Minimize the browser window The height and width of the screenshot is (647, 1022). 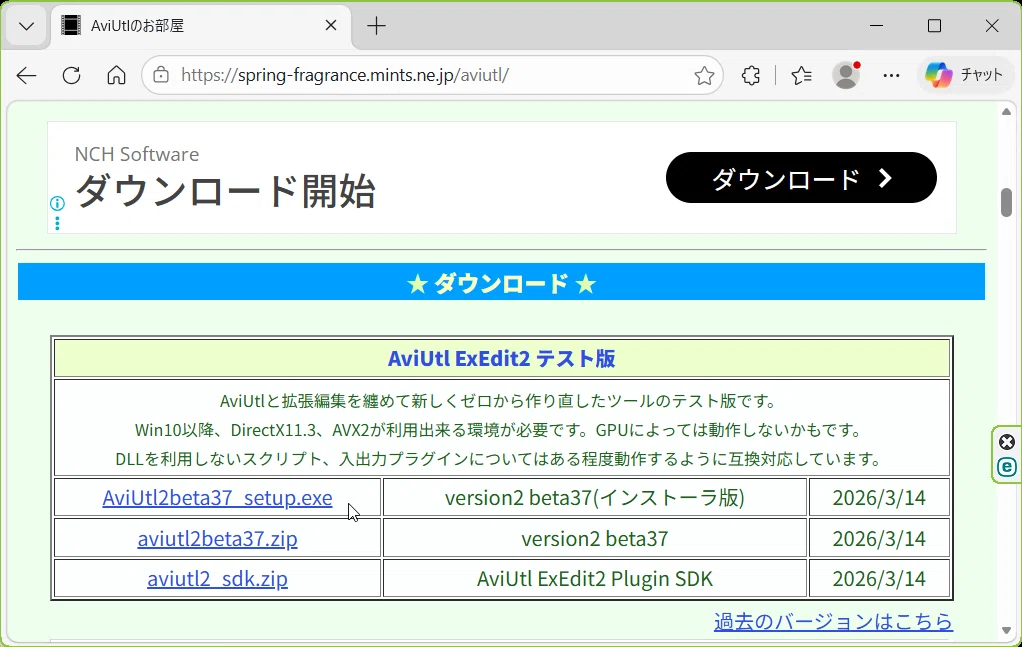click(877, 25)
